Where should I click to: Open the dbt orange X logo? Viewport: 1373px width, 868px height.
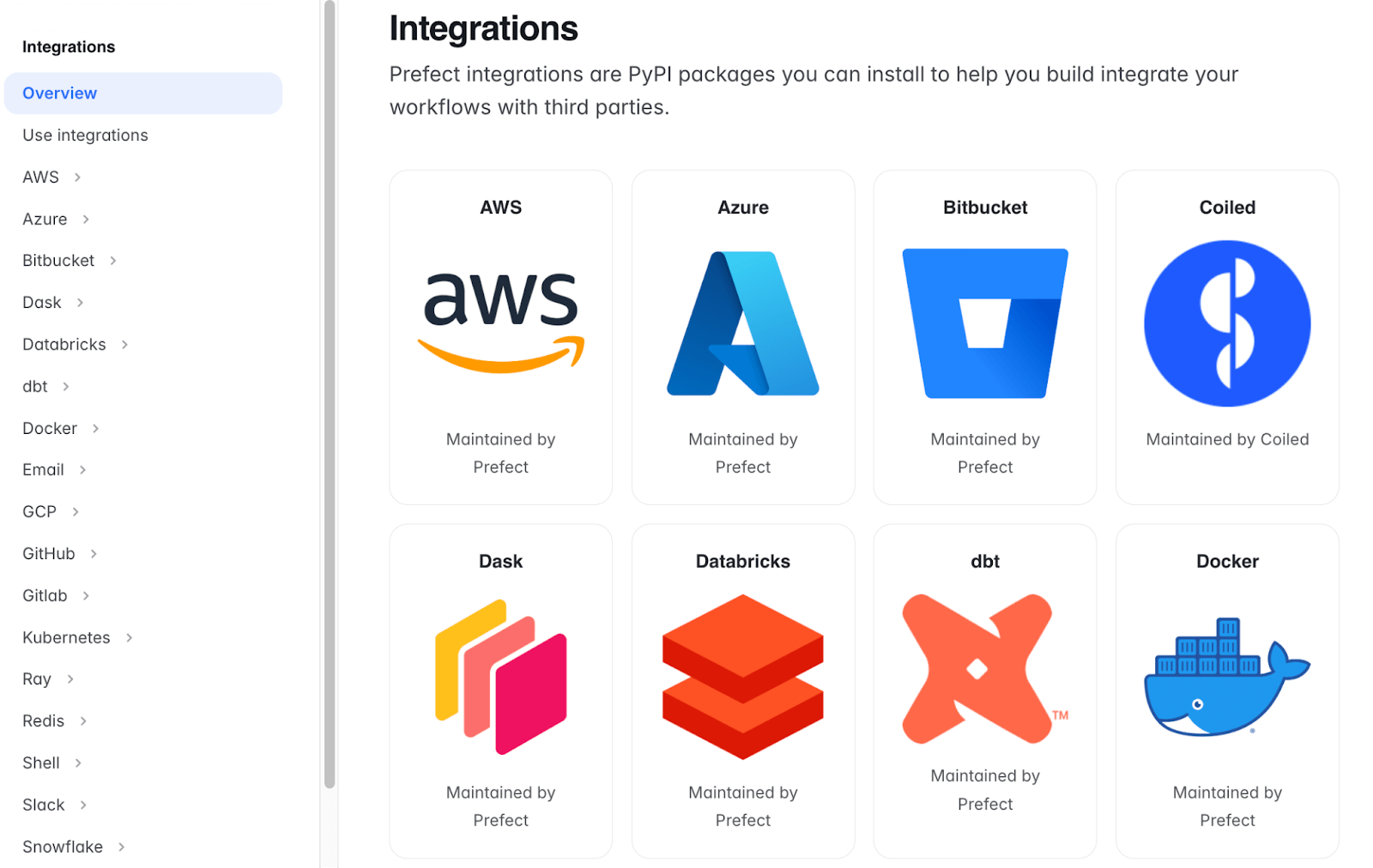(x=978, y=669)
